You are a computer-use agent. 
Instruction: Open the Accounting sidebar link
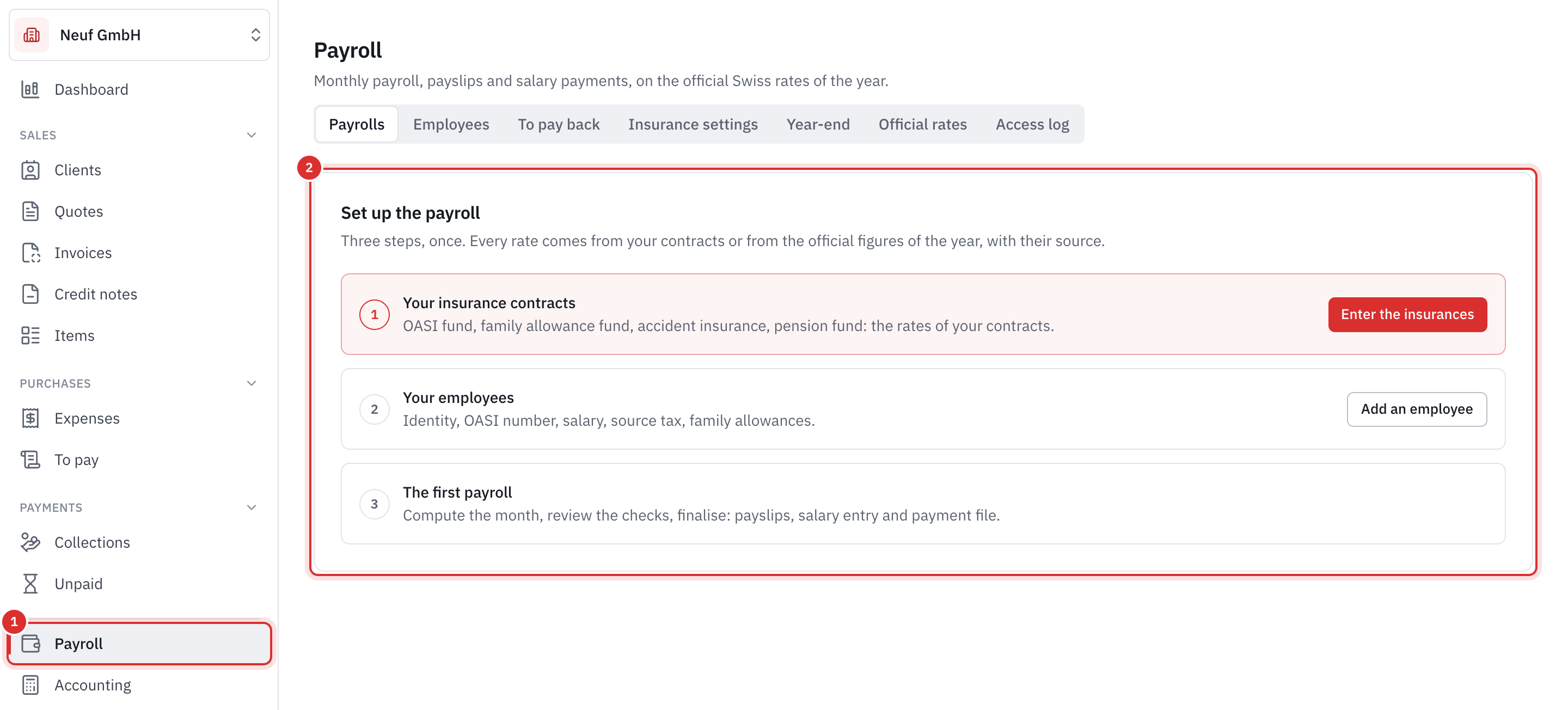tap(139, 685)
